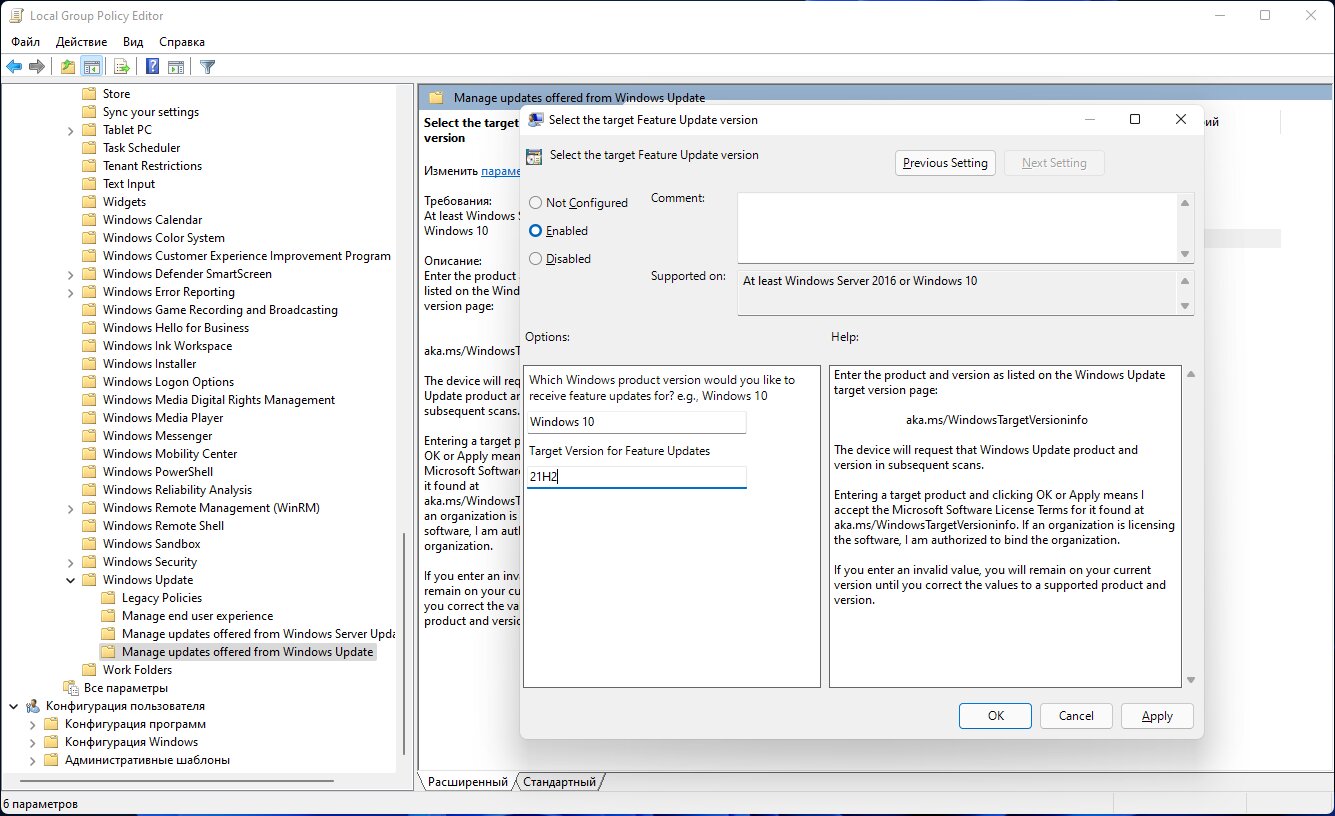
Task: Click the Comment box scroll-down arrow
Action: [x=1186, y=254]
